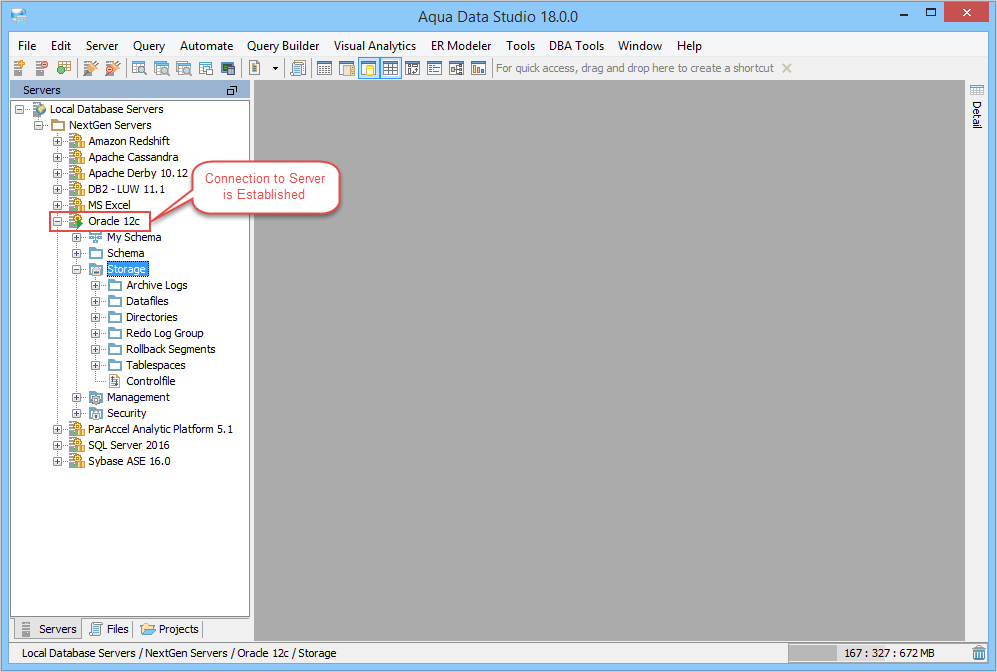
Task: Select ParAccel Analytic Platform 5.1 server
Action: (x=160, y=429)
